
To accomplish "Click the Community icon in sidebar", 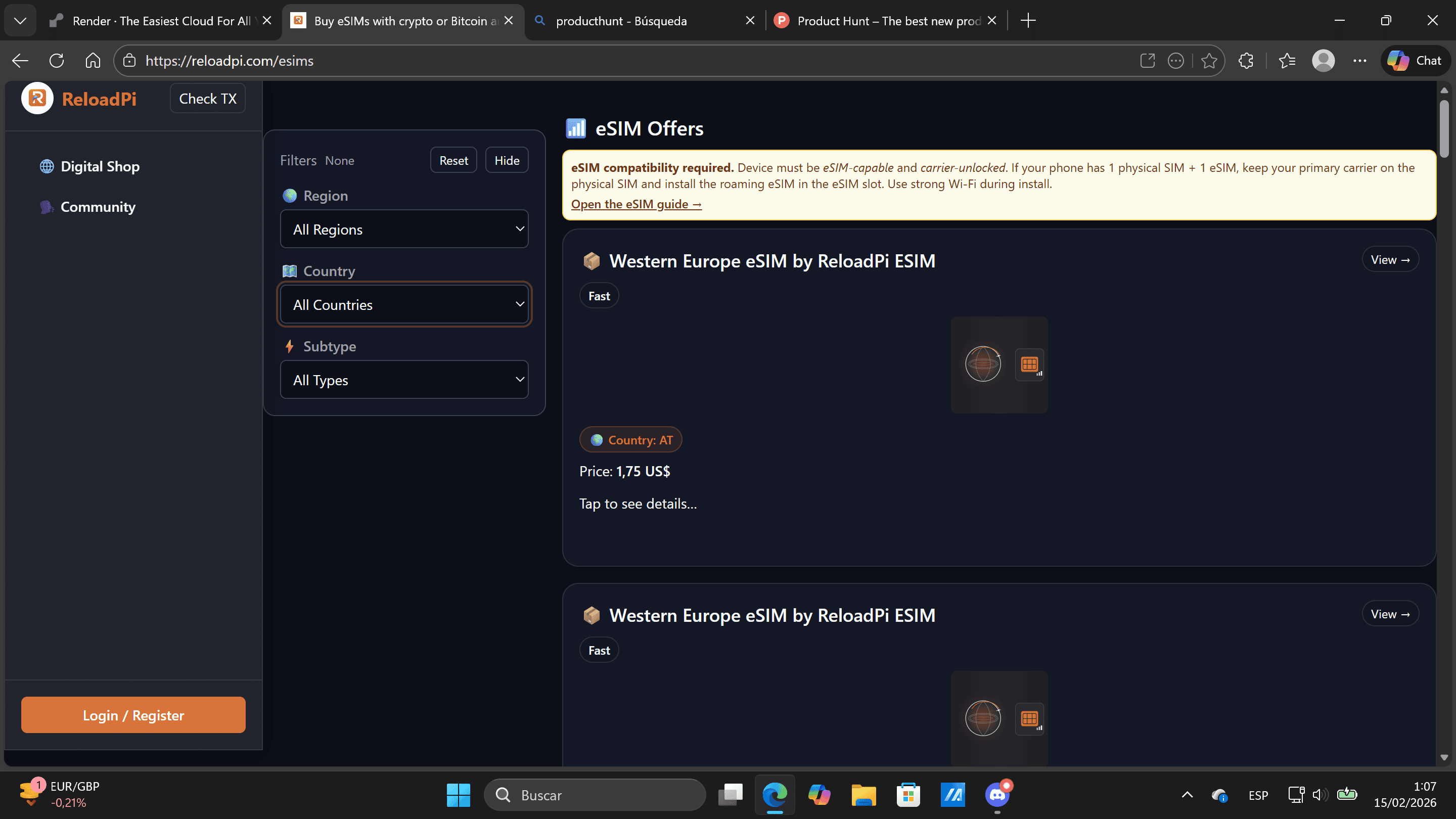I will tap(47, 207).
